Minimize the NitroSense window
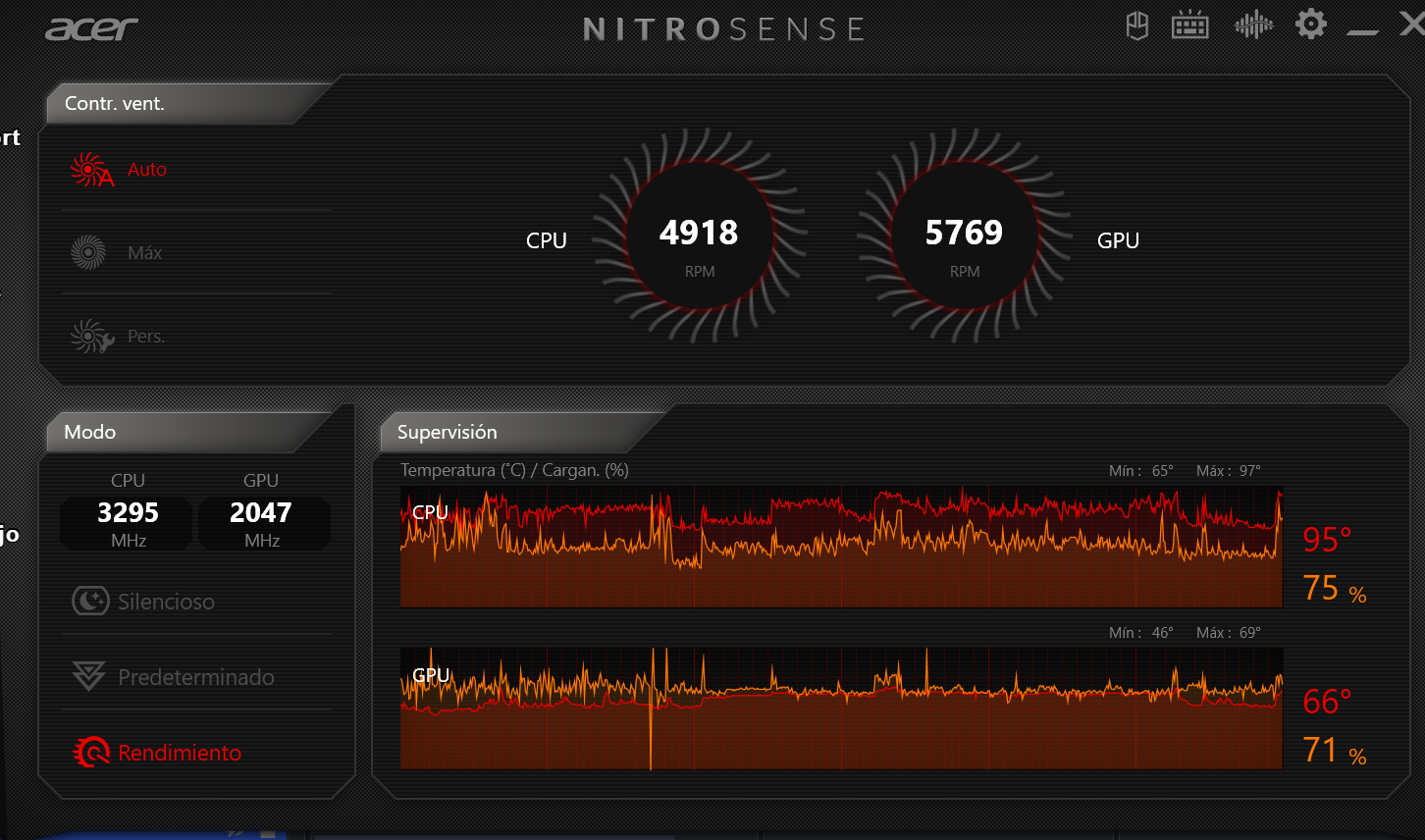Image resolution: width=1425 pixels, height=840 pixels. pyautogui.click(x=1363, y=32)
